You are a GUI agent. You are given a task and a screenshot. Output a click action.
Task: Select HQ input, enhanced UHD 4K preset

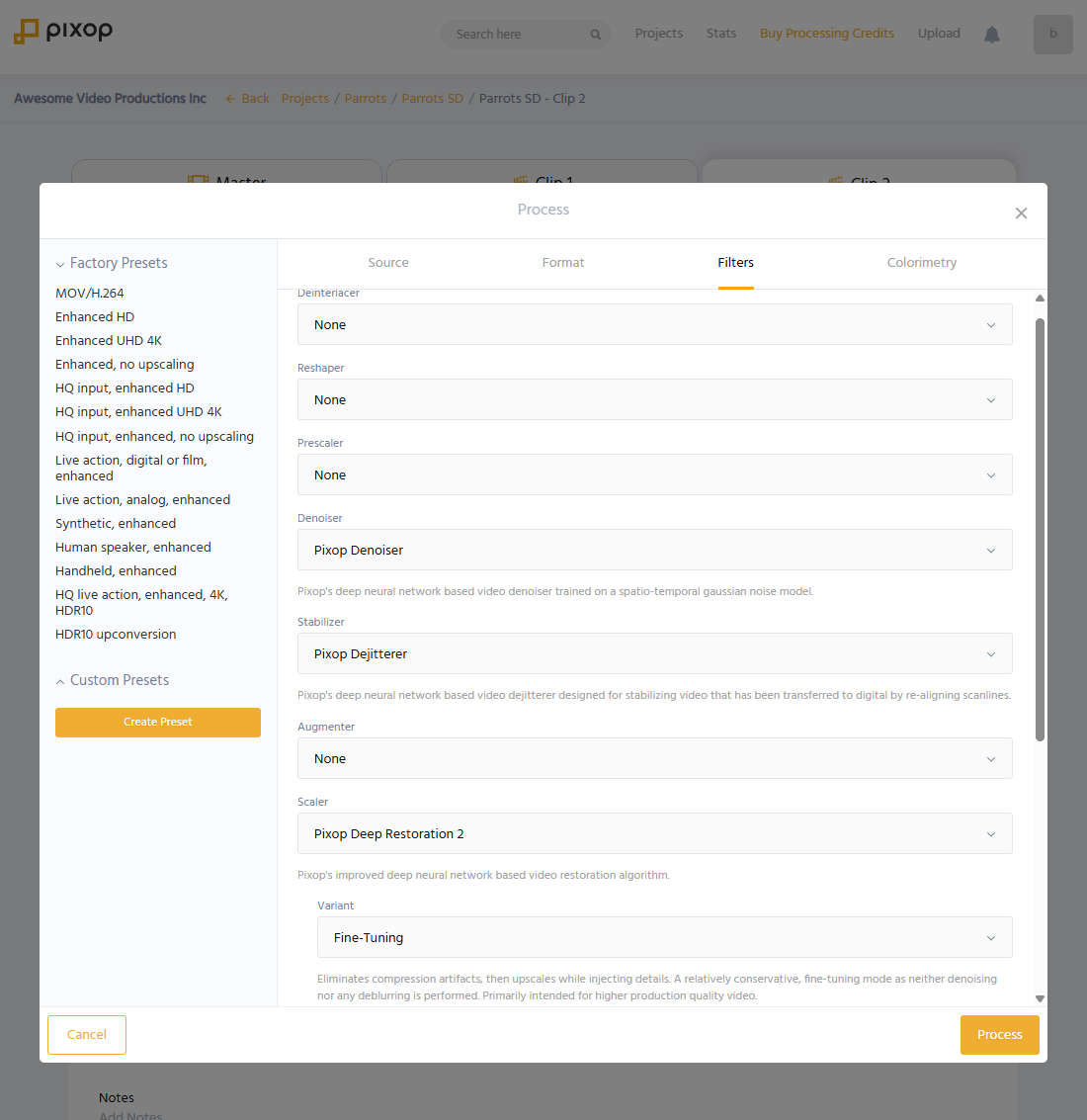pyautogui.click(x=138, y=412)
